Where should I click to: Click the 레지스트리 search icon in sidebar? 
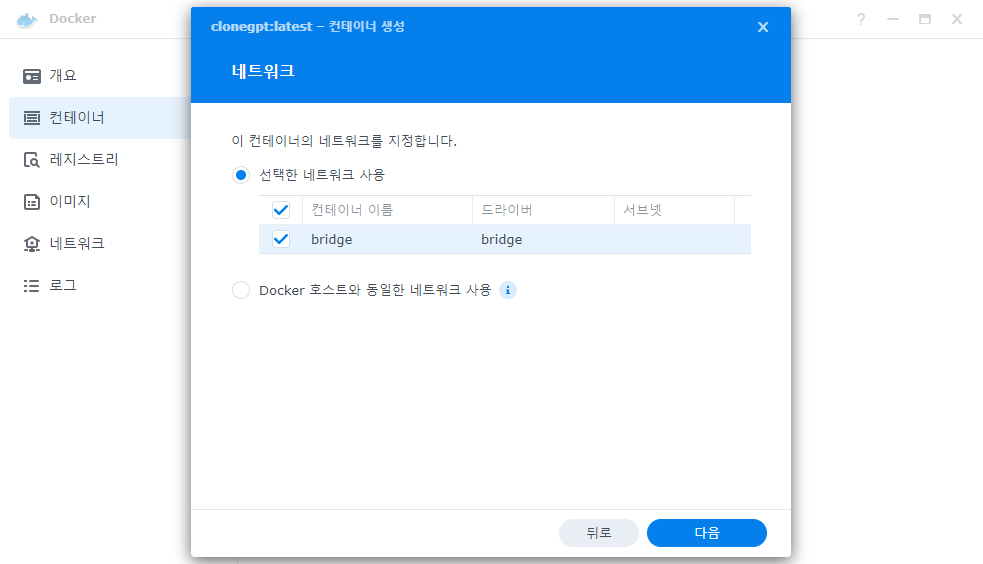click(32, 160)
